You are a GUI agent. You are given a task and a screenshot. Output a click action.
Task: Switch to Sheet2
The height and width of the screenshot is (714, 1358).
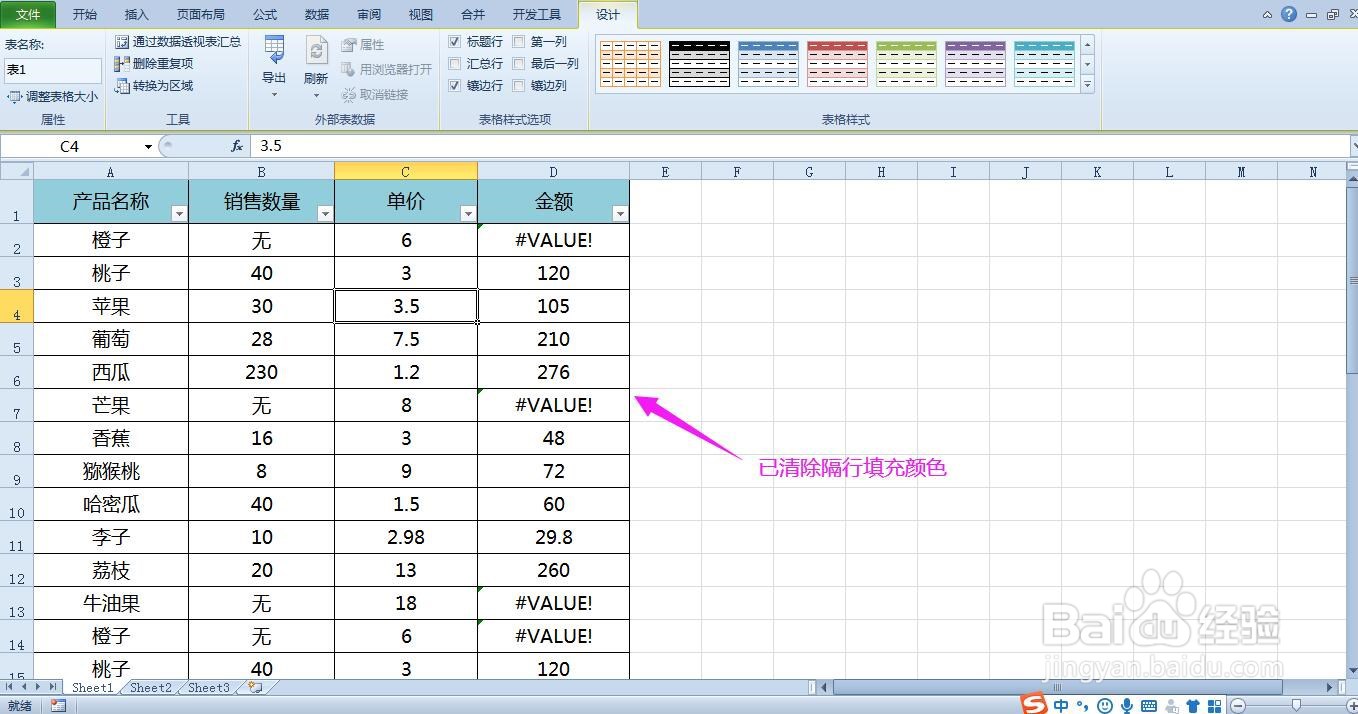150,687
